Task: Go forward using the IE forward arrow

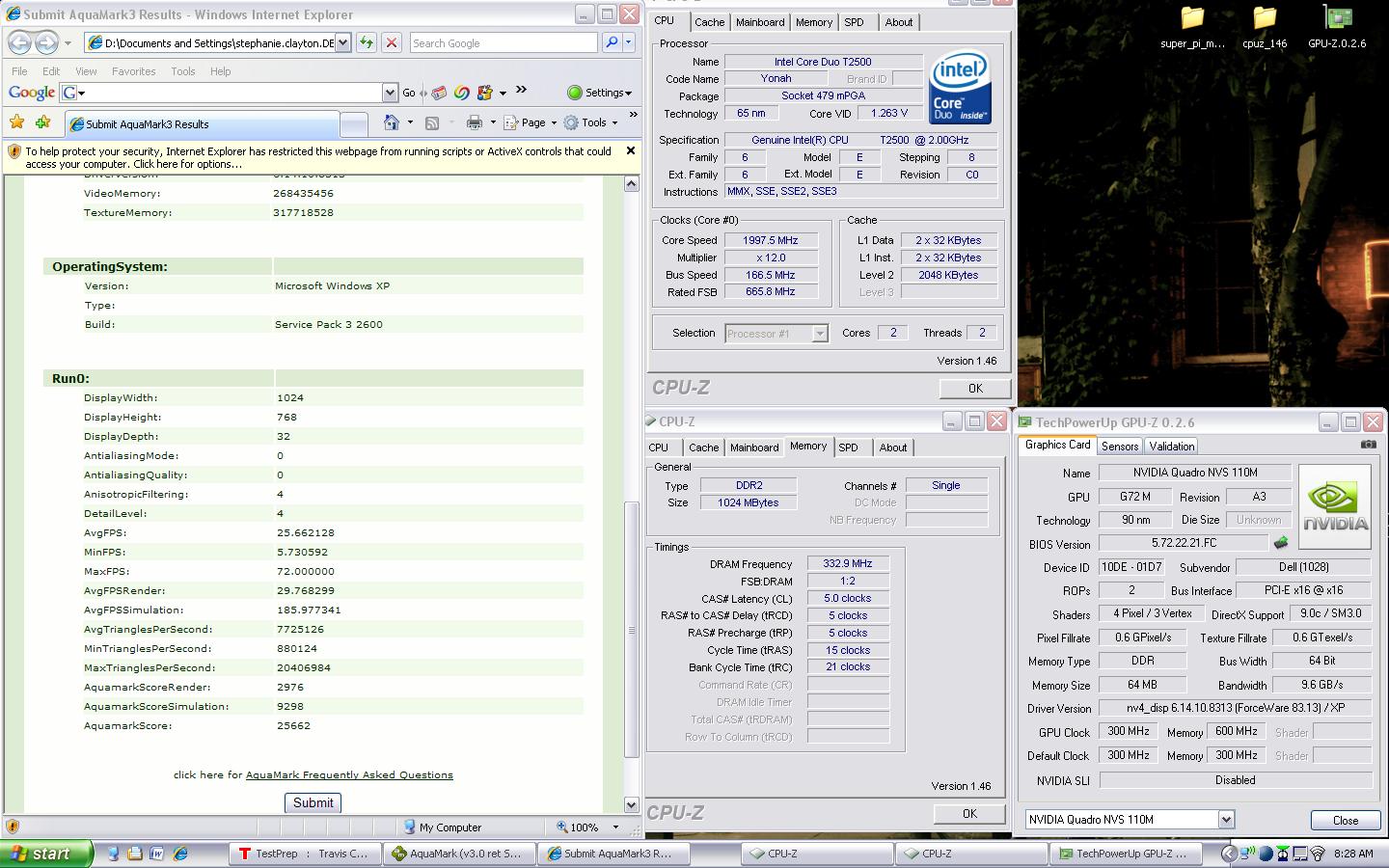Action: coord(46,42)
